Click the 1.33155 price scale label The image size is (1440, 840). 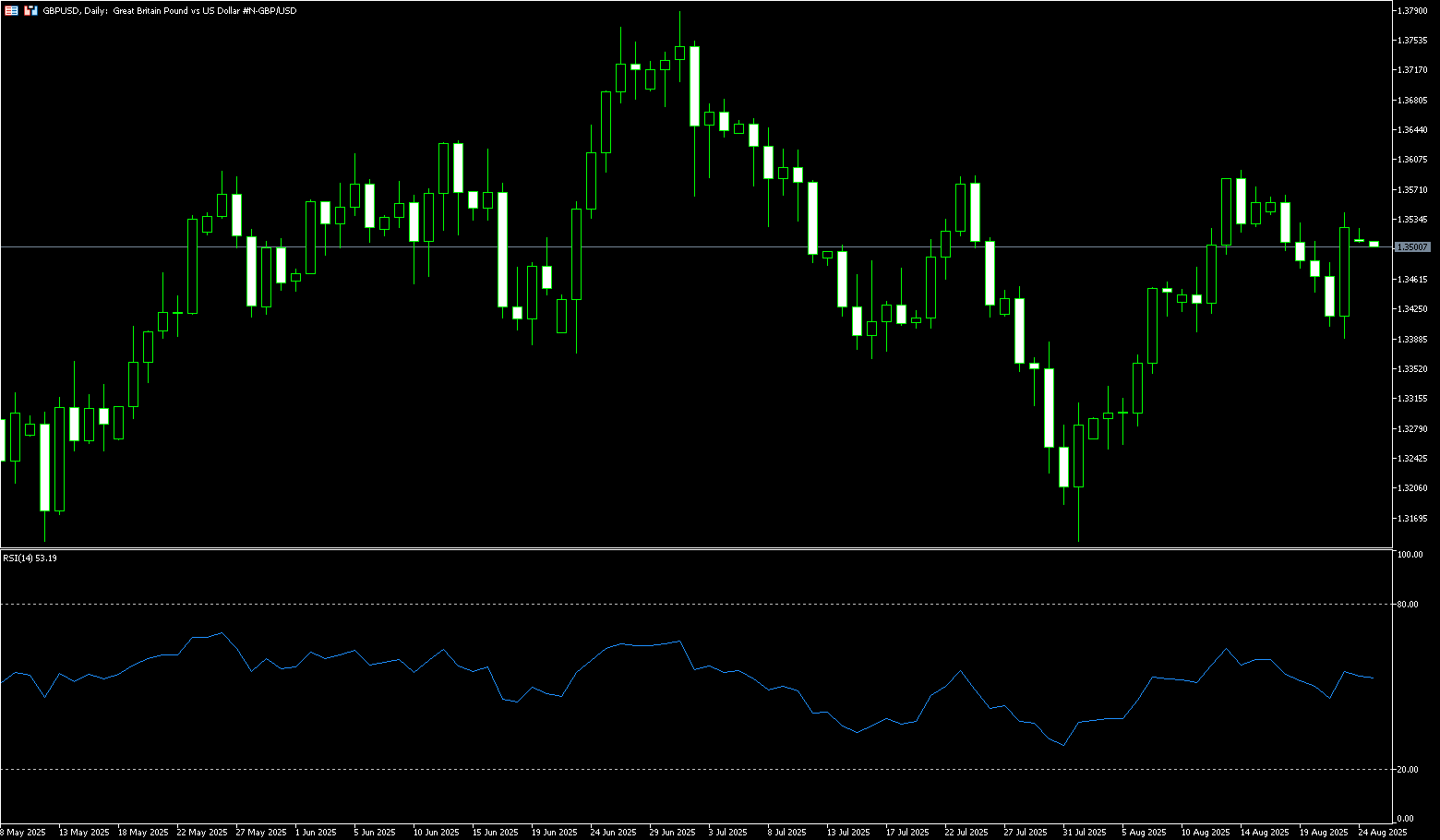tap(1413, 399)
